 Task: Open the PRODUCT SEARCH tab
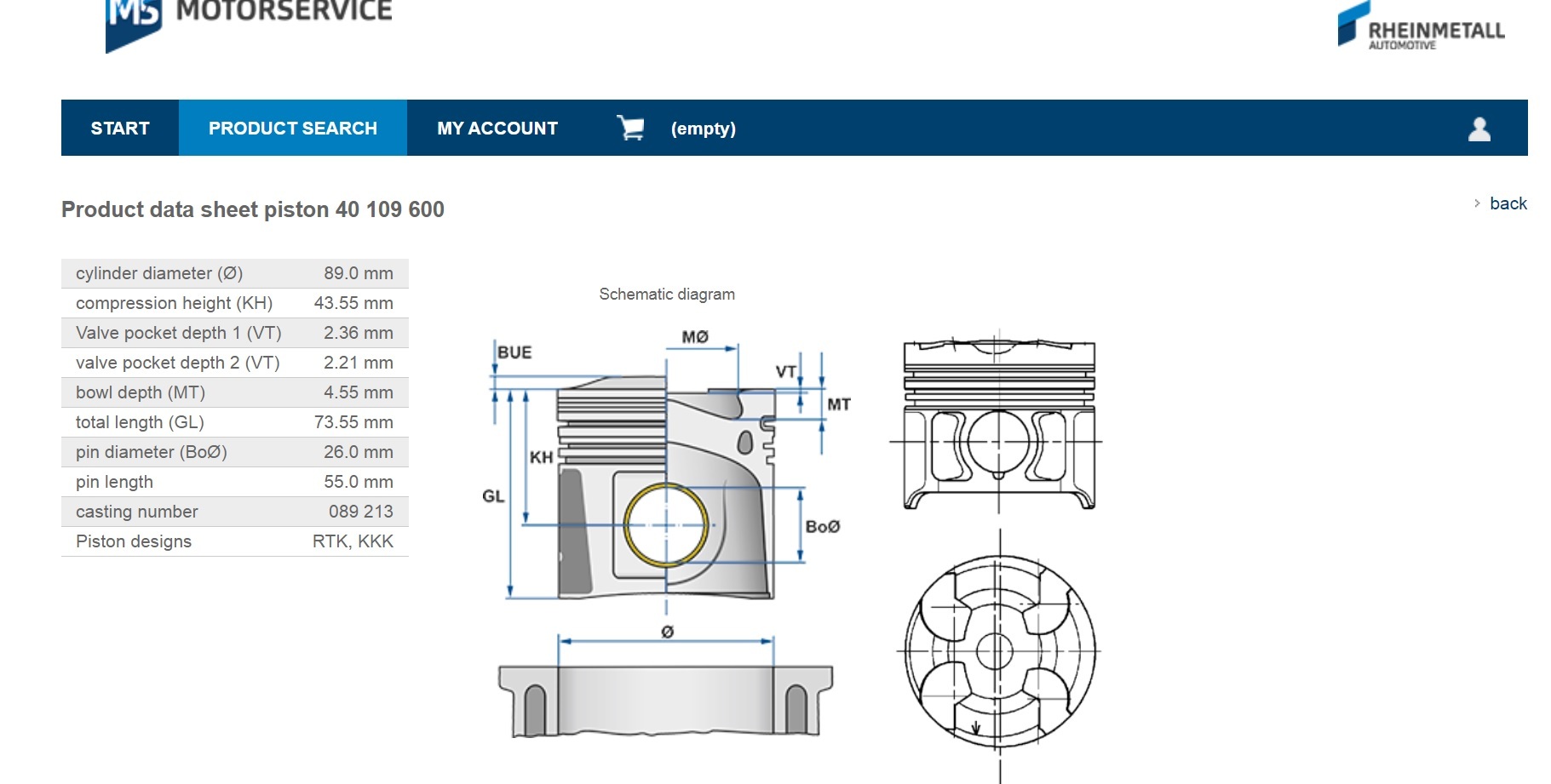[x=292, y=128]
